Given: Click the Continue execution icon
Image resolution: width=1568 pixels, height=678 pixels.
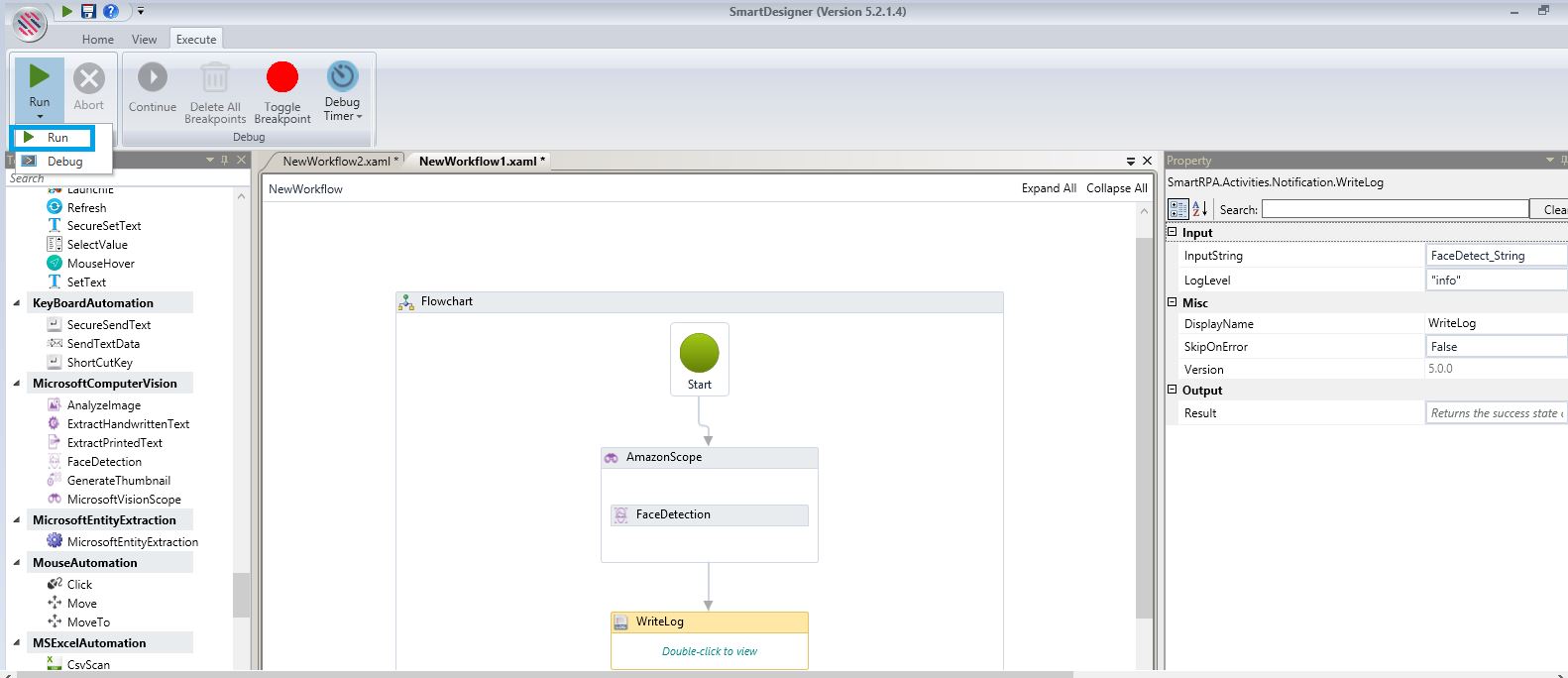Looking at the screenshot, I should point(152,77).
